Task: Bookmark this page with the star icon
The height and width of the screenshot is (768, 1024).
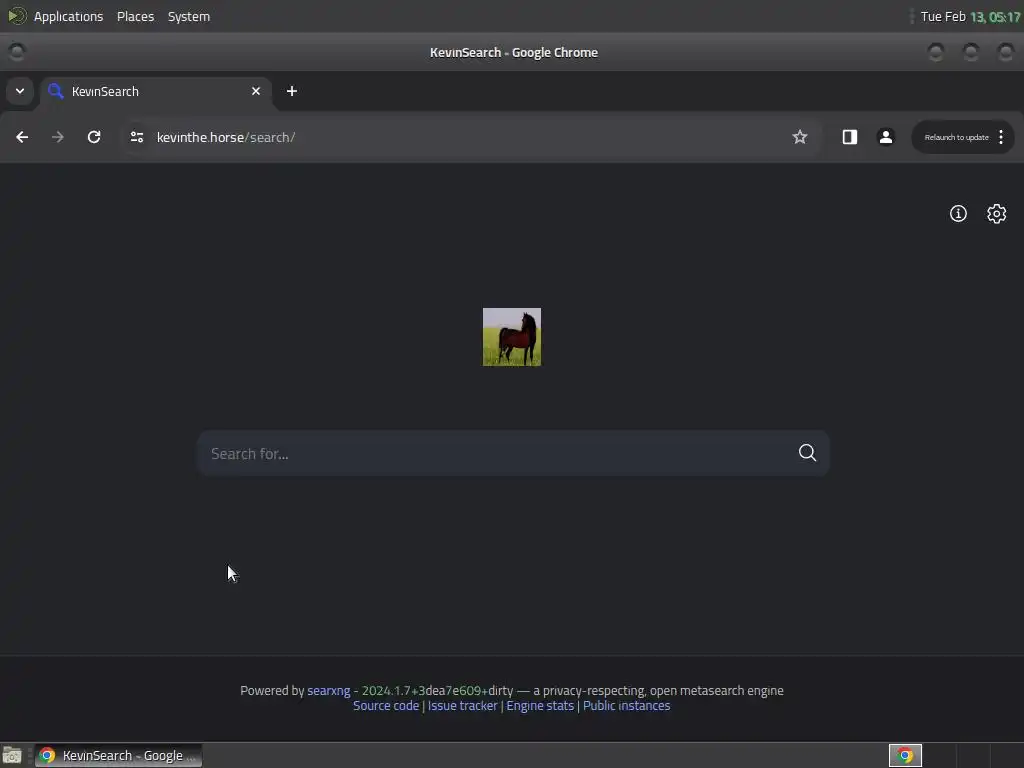Action: click(x=799, y=137)
